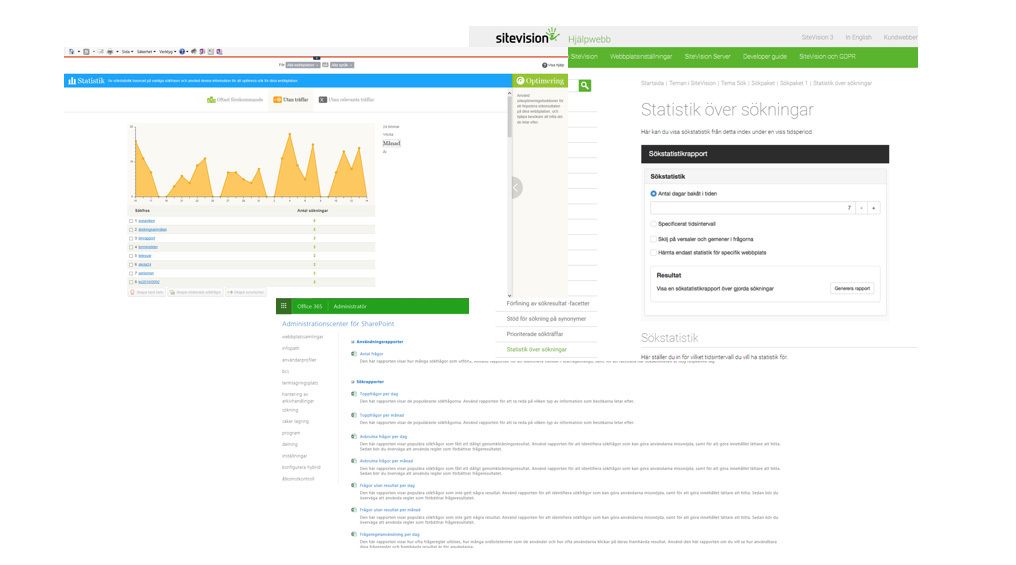Click the Visa hjälp question mark icon
The width and height of the screenshot is (1016, 565).
pos(544,65)
